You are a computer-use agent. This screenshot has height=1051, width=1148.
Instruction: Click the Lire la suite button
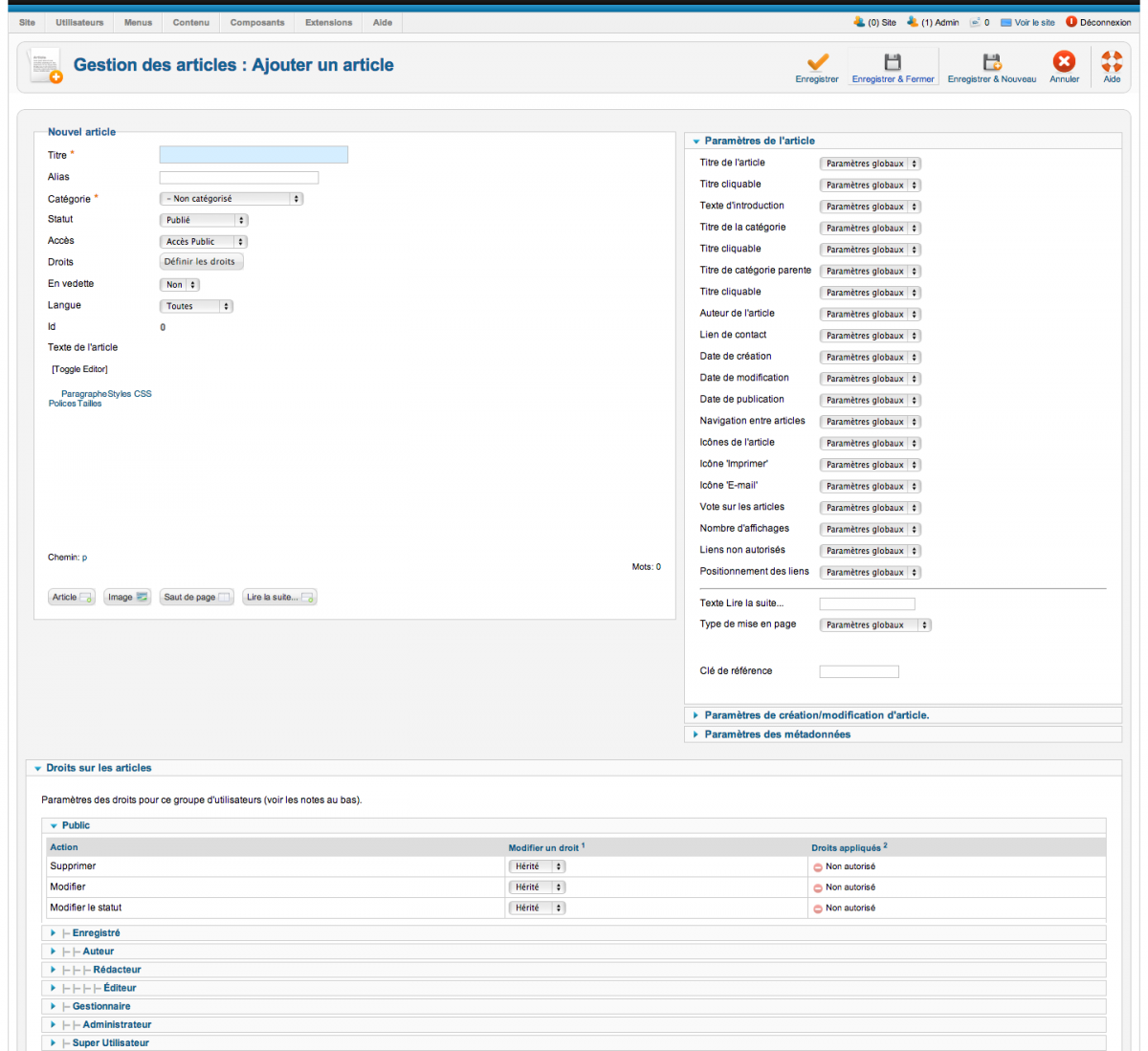(x=279, y=597)
